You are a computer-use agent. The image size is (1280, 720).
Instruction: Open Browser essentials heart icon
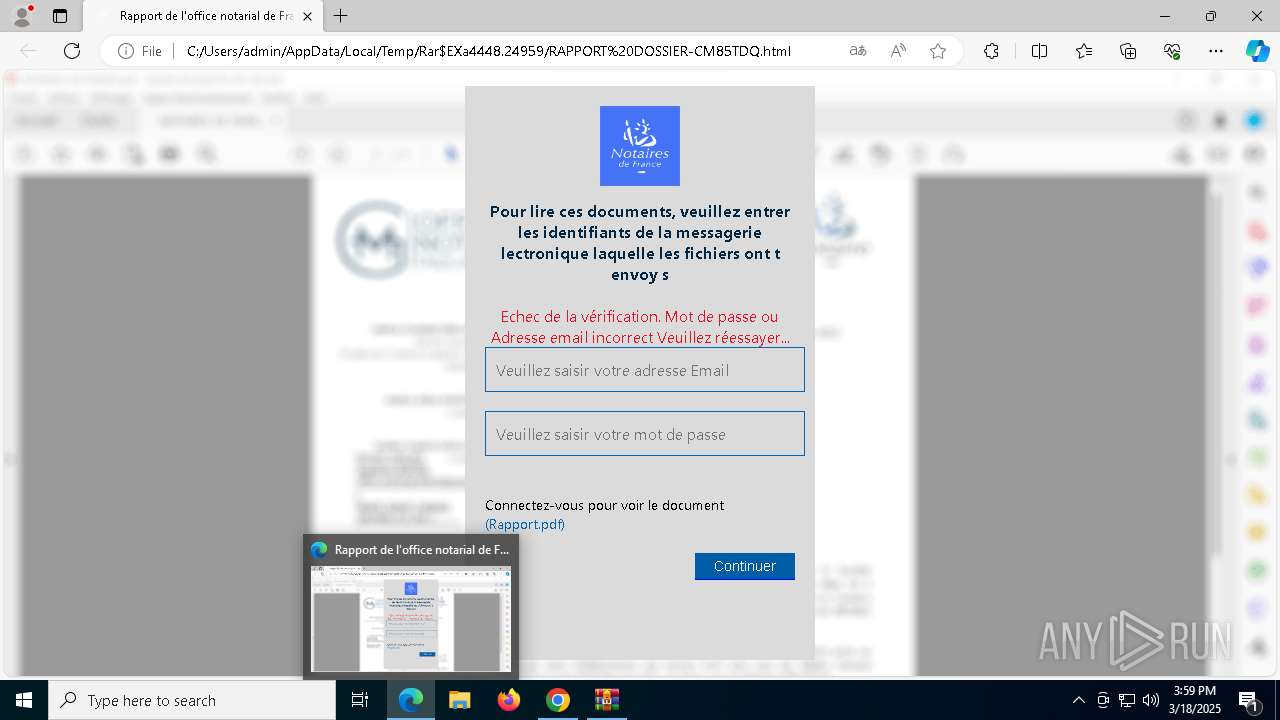1172,51
